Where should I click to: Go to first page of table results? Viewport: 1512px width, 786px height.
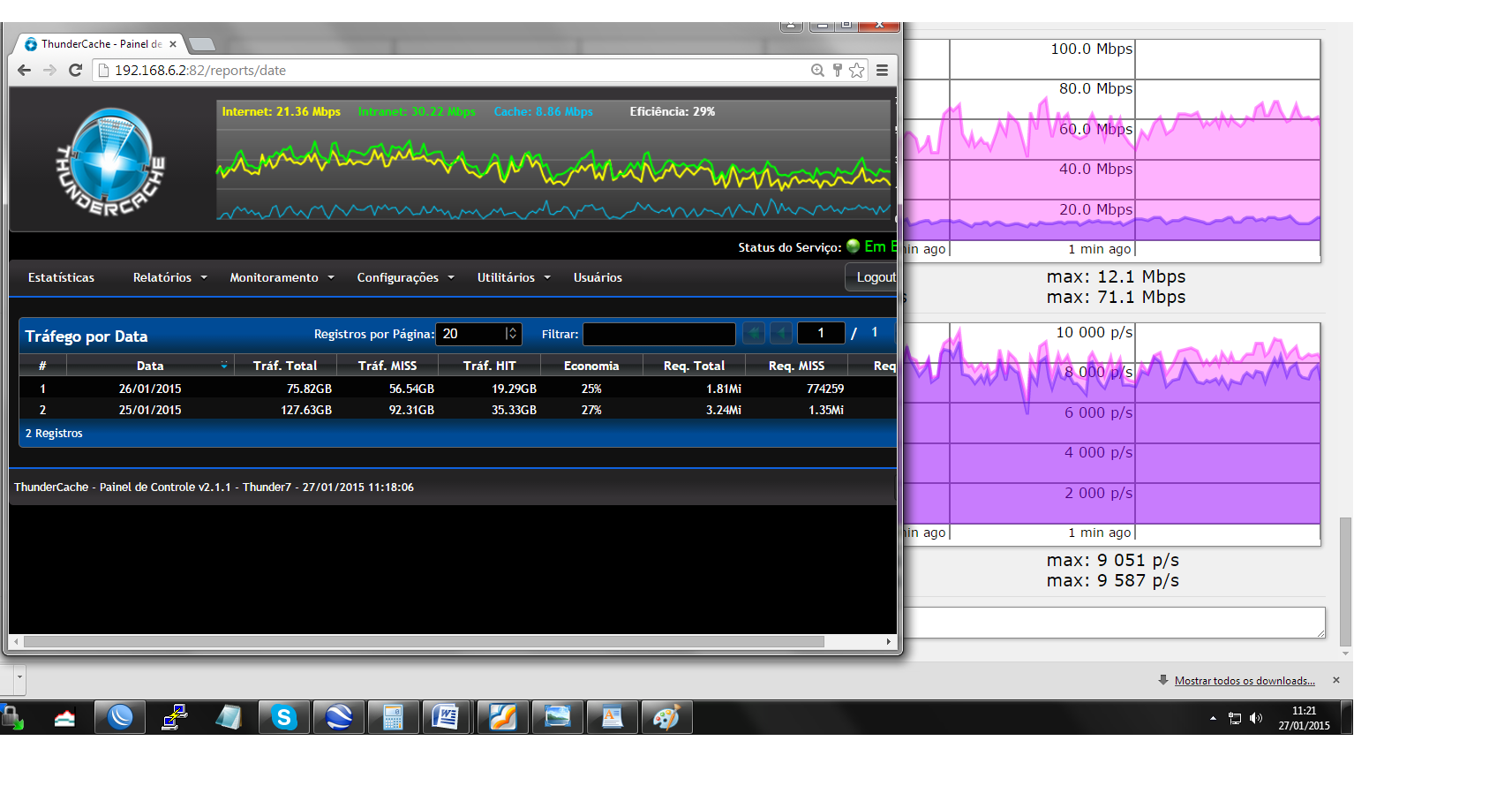pos(753,333)
